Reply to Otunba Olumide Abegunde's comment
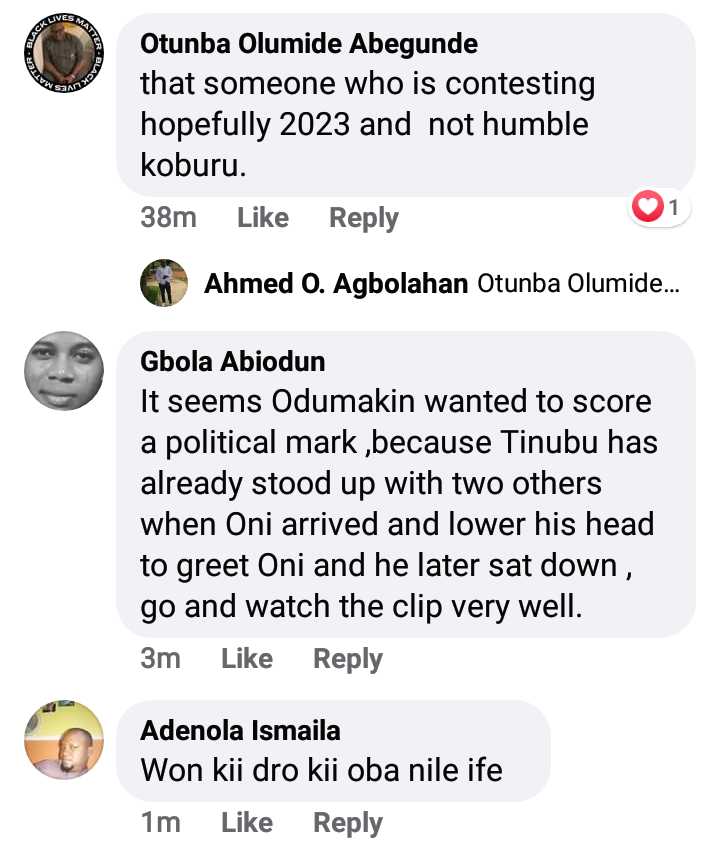Screen dimensions: 720x844 tap(364, 218)
